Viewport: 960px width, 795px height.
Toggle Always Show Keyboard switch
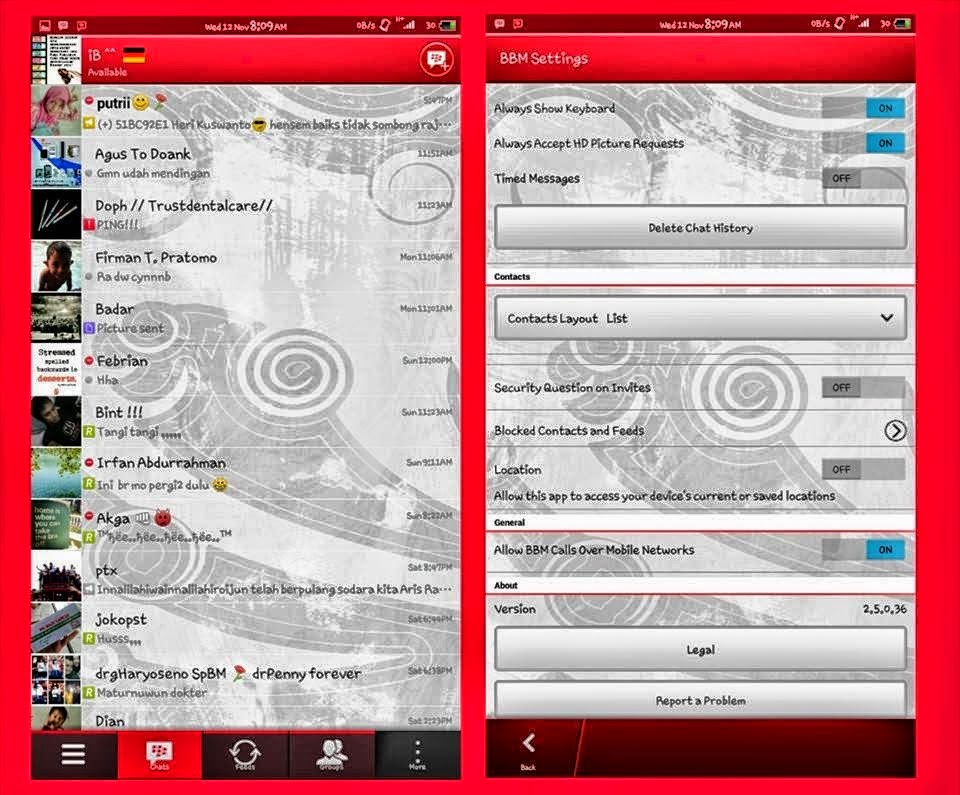pyautogui.click(x=864, y=108)
